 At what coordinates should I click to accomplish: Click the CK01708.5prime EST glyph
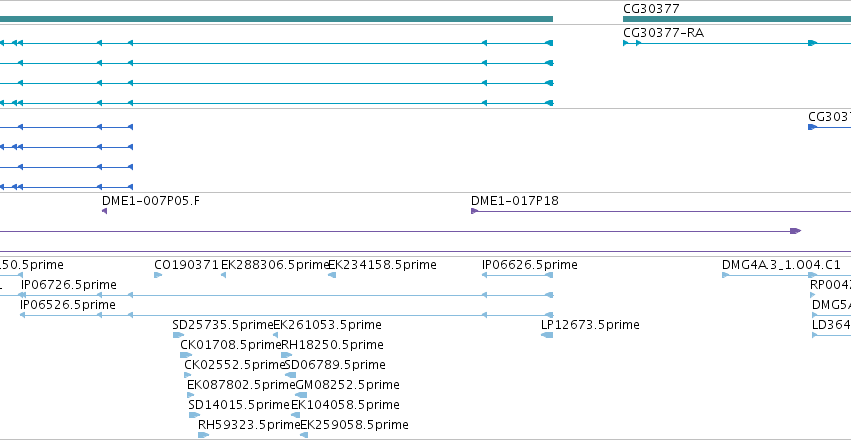pyautogui.click(x=186, y=355)
